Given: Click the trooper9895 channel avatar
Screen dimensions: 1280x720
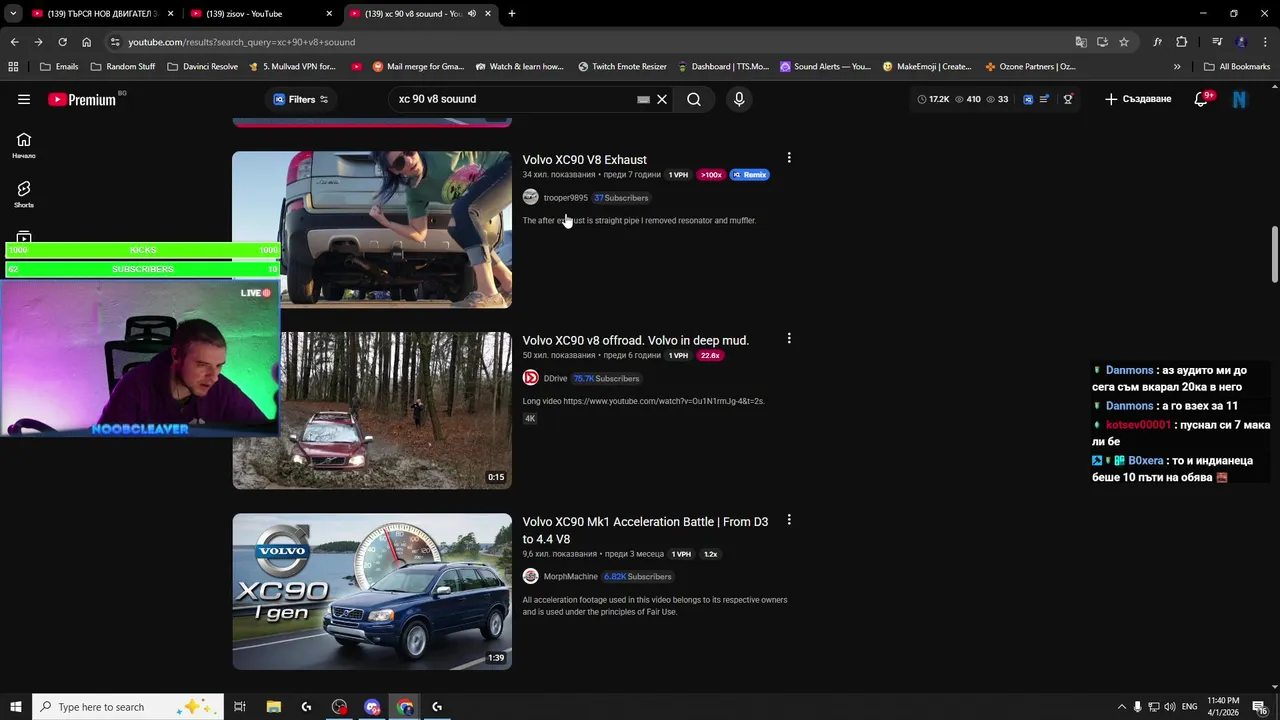Looking at the screenshot, I should tap(531, 197).
